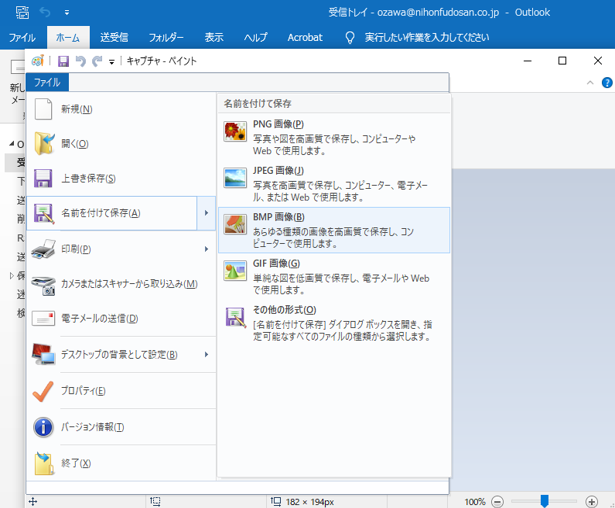Choose その他の形式(O) option
This screenshot has height=508, width=615.
[334, 323]
